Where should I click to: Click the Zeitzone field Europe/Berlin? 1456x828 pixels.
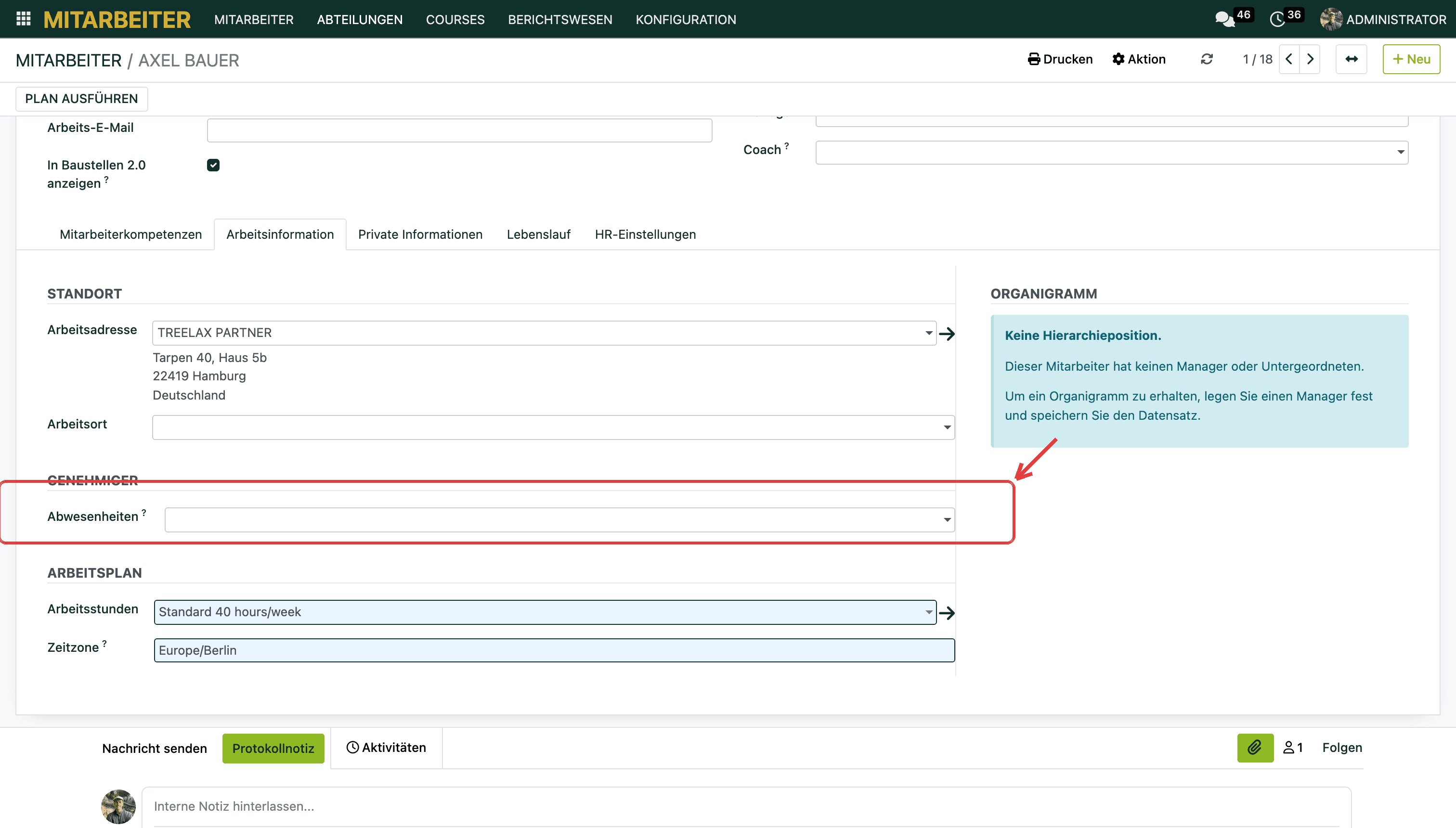click(554, 650)
